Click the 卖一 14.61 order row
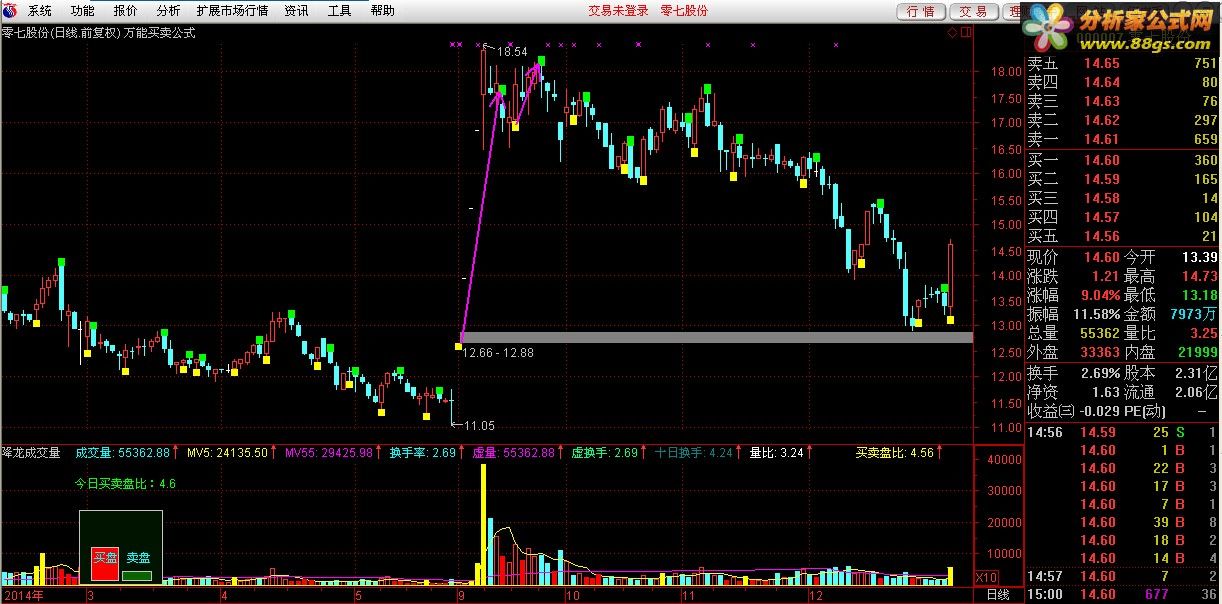The image size is (1222, 604). click(x=1124, y=139)
